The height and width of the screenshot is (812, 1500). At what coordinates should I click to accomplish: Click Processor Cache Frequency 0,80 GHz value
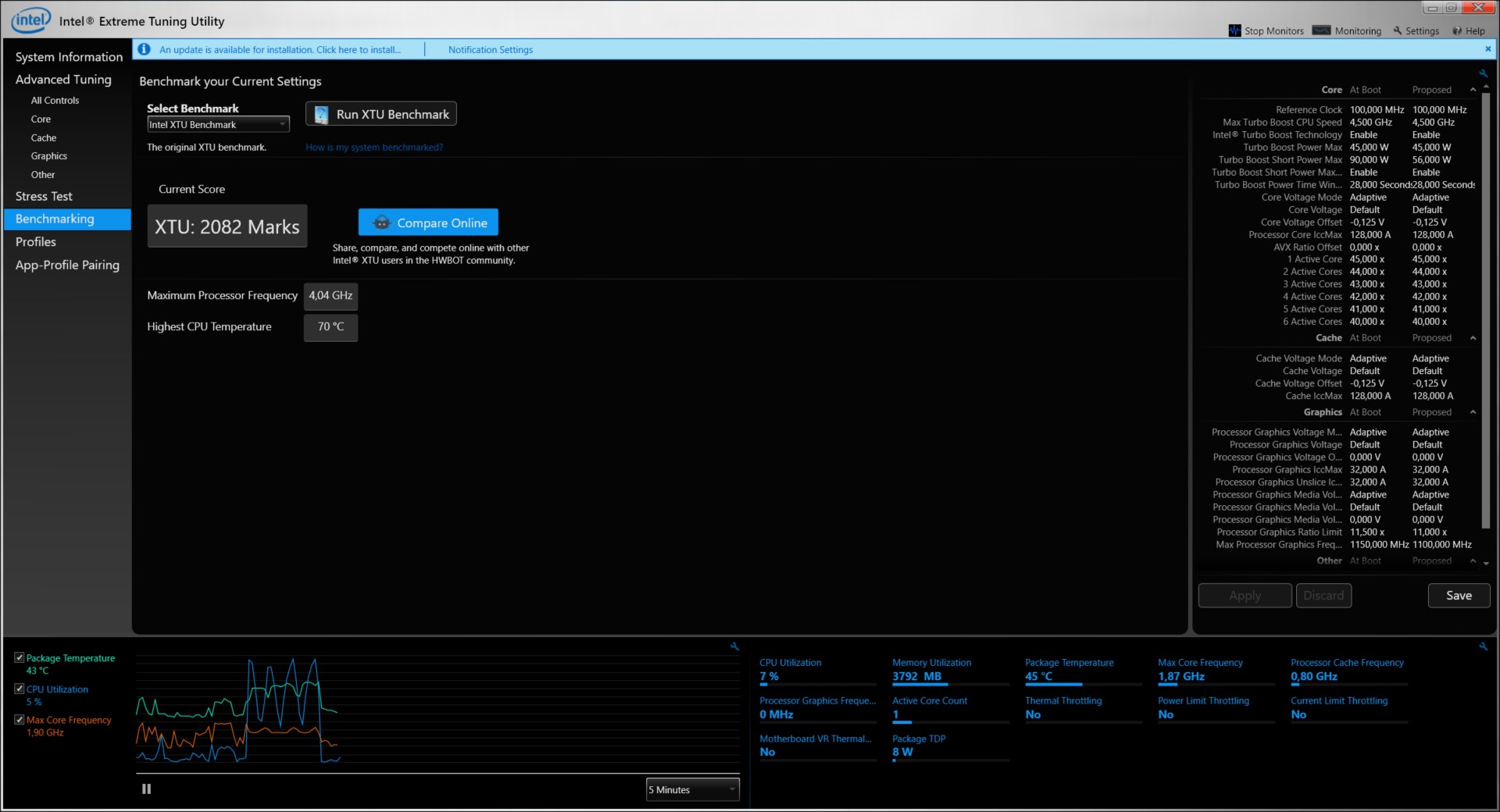point(1314,677)
